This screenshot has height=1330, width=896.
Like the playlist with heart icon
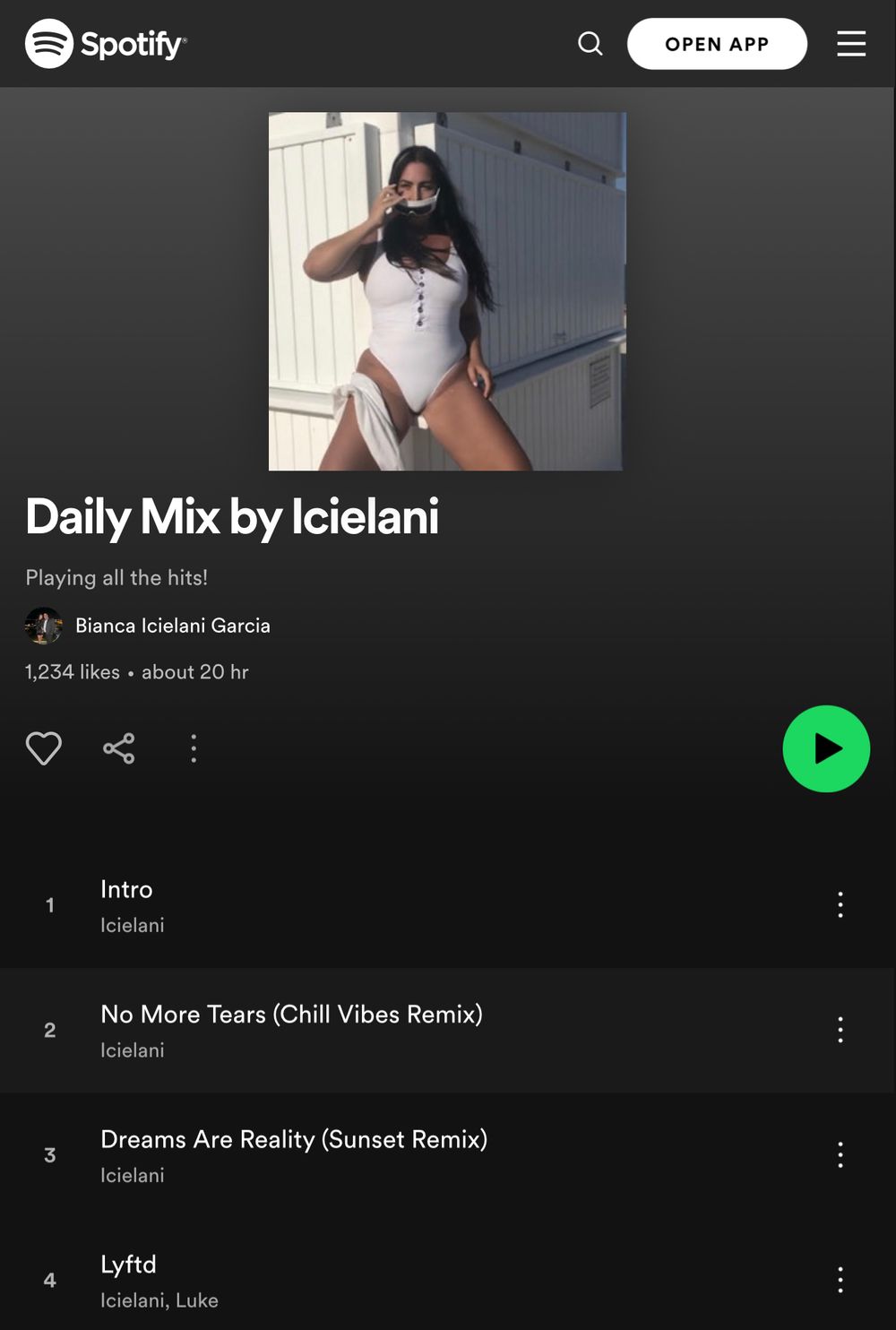43,748
